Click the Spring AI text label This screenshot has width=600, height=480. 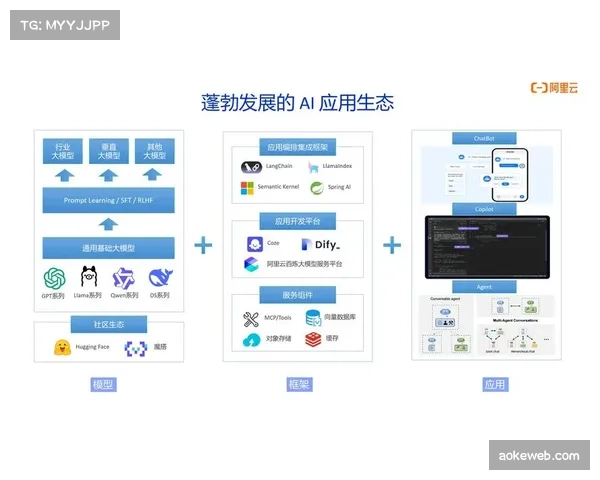coord(339,187)
